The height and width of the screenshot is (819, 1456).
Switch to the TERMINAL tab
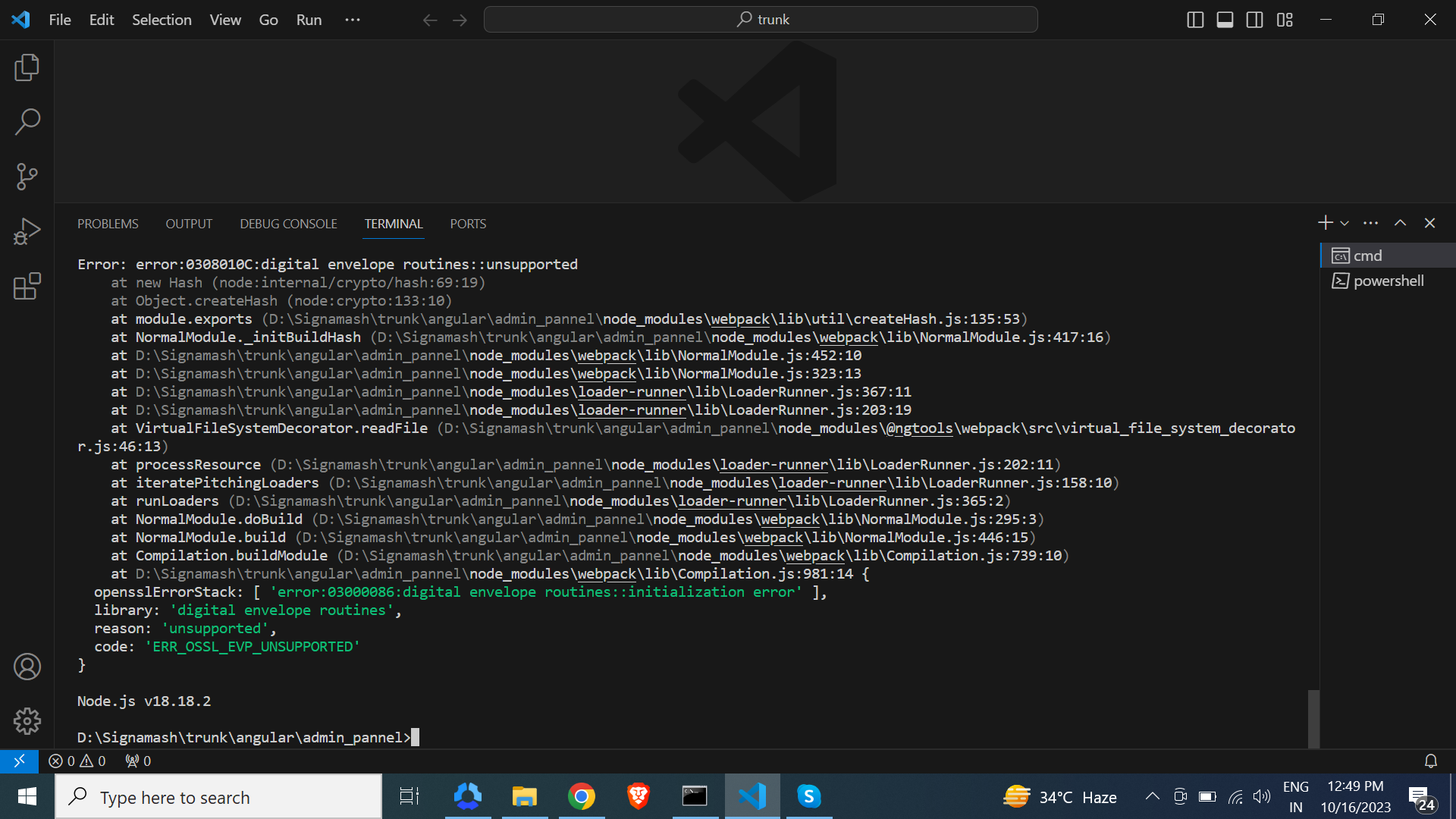pyautogui.click(x=394, y=224)
